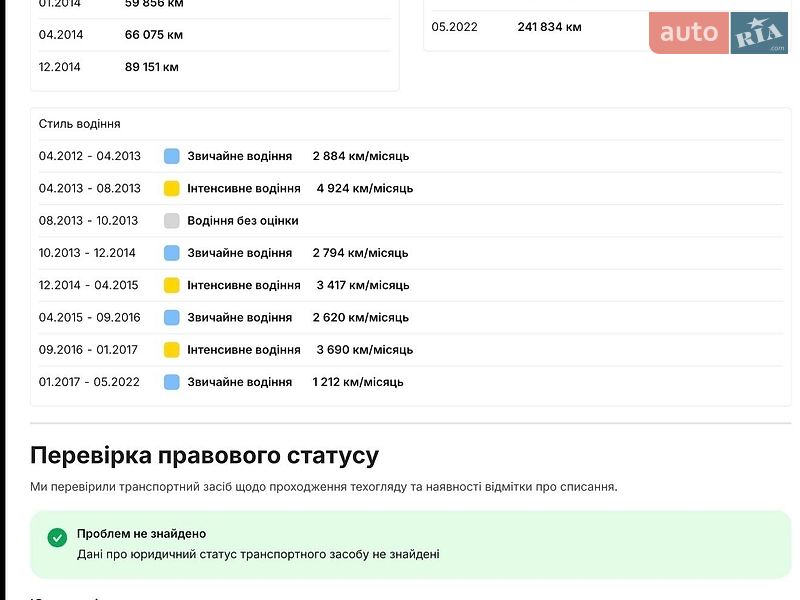Click the date '04.2014' in mileage list
The width and height of the screenshot is (800, 600).
coord(61,35)
